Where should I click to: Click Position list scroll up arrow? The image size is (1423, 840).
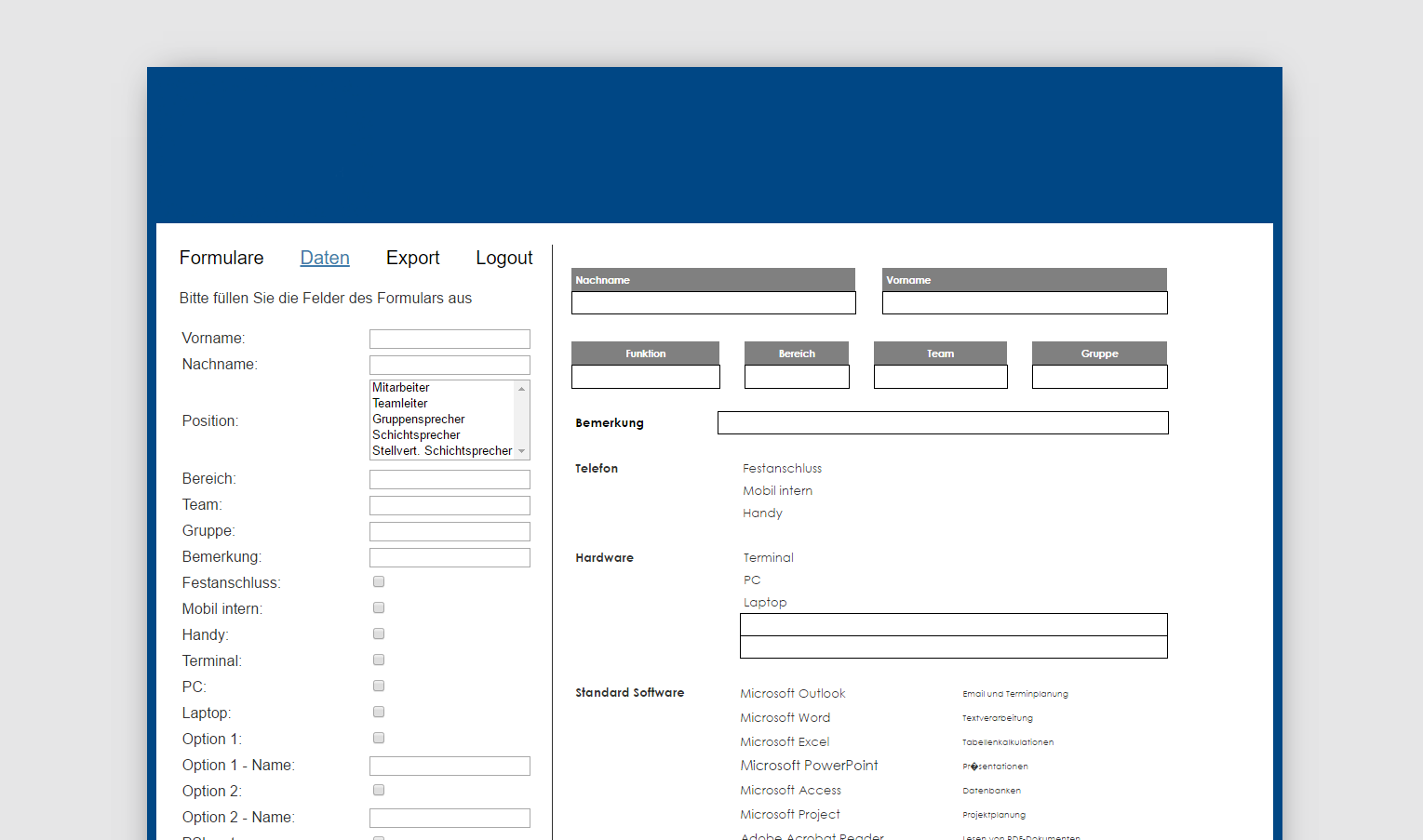(522, 388)
